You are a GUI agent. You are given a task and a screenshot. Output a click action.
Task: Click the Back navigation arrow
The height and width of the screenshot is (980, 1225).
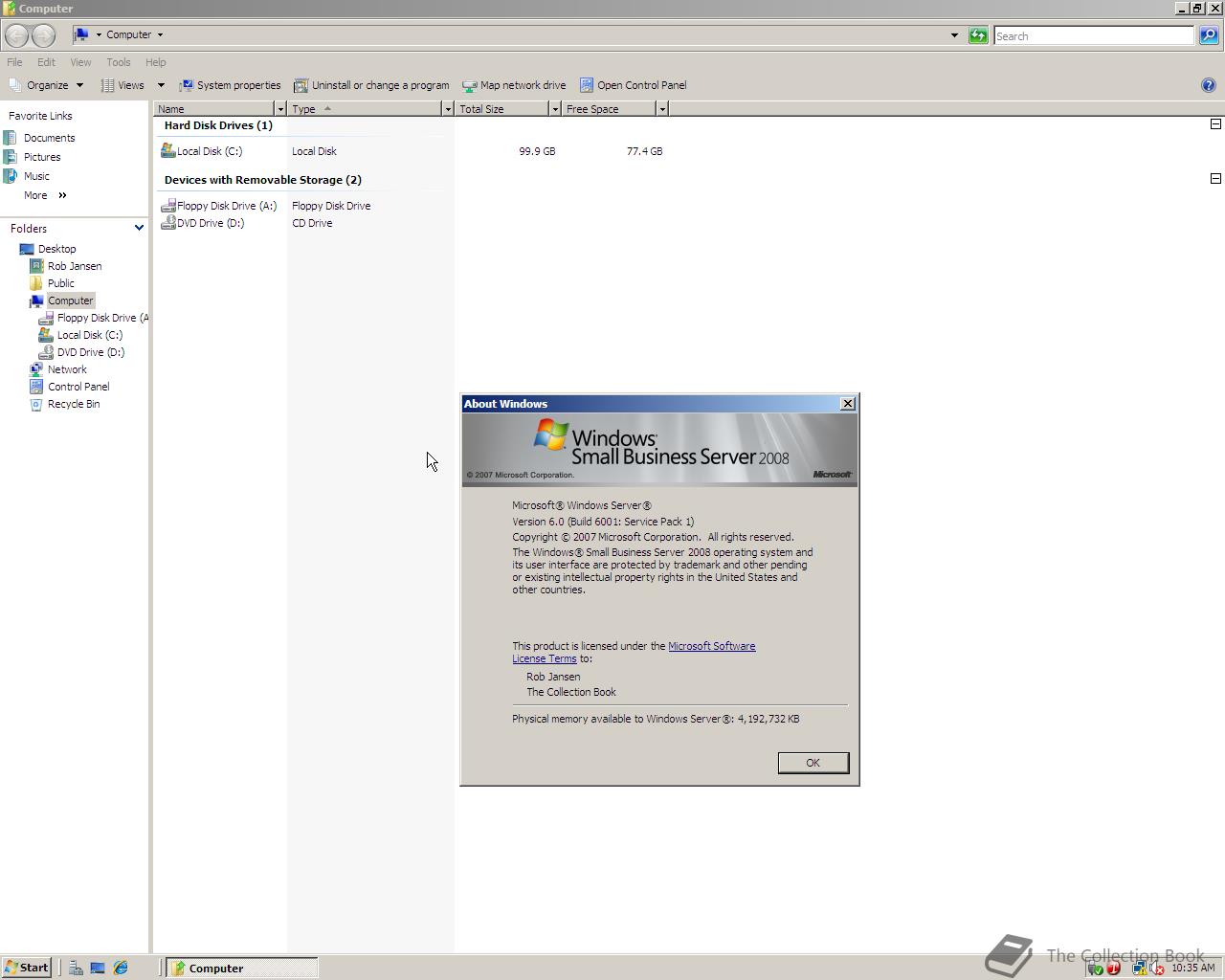(x=16, y=35)
